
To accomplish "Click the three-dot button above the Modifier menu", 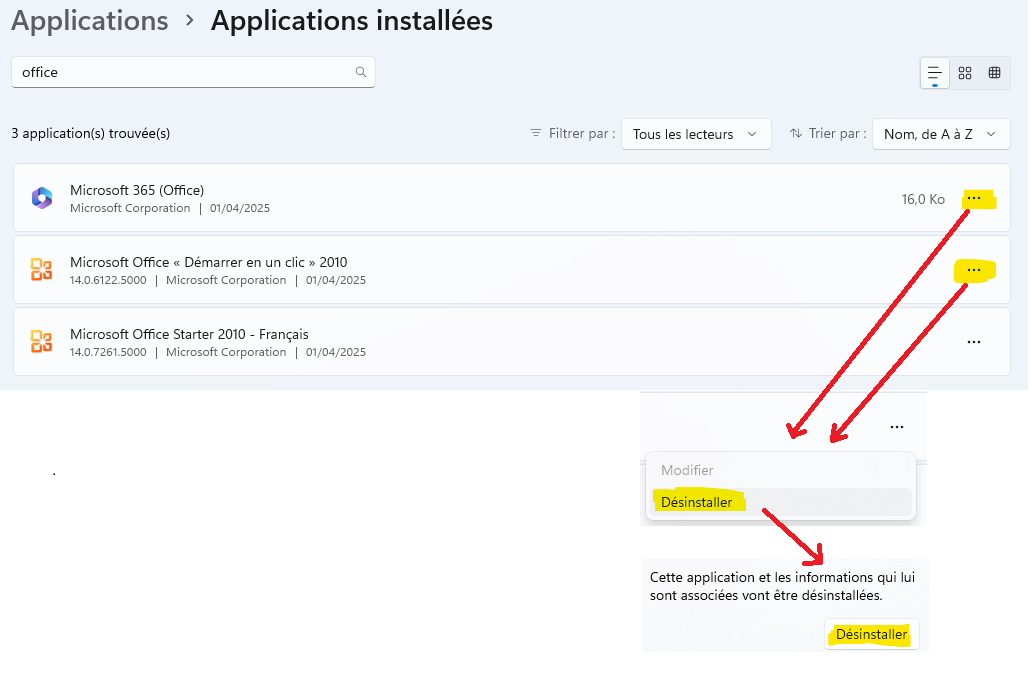I will tap(897, 427).
